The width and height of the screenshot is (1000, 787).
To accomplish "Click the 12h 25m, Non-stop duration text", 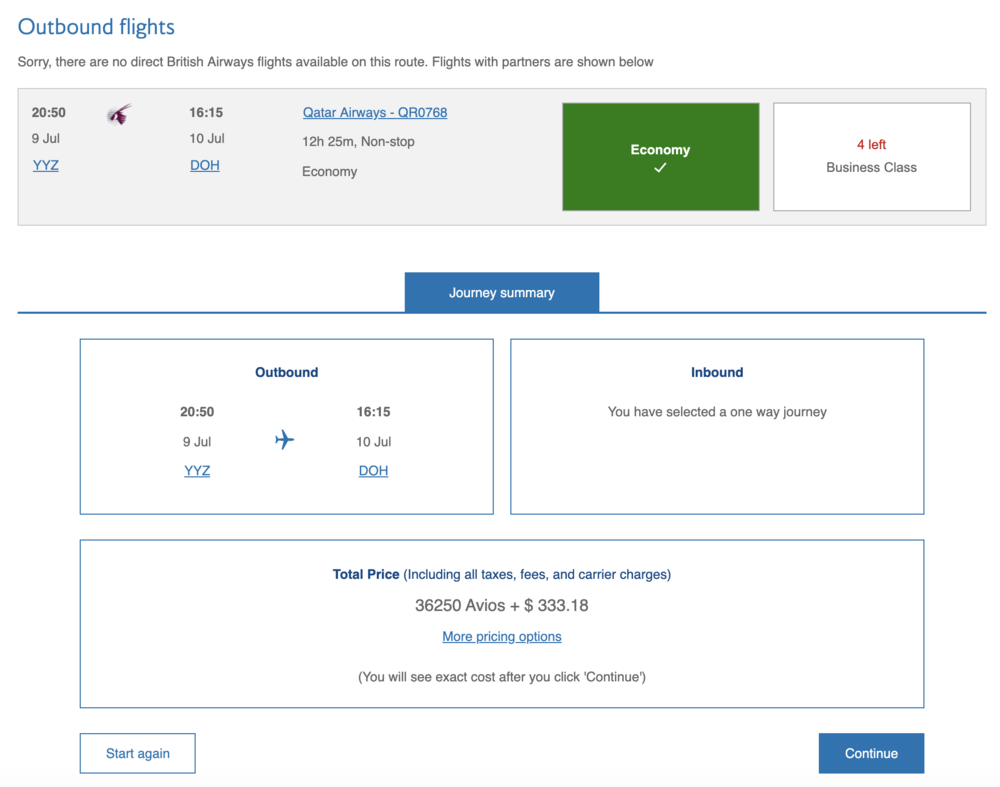I will tap(358, 142).
